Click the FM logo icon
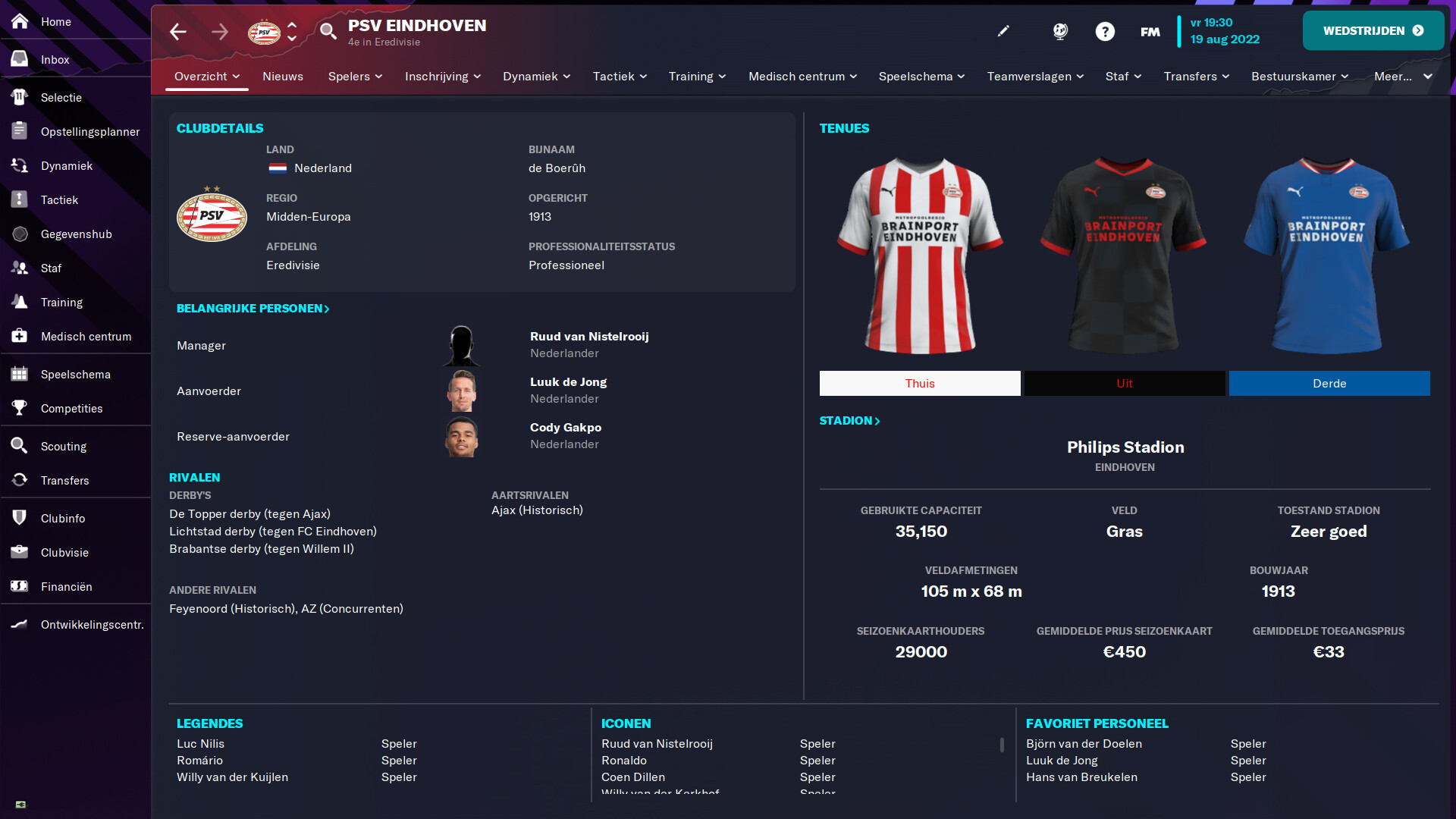Viewport: 1456px width, 819px height. [x=1150, y=32]
